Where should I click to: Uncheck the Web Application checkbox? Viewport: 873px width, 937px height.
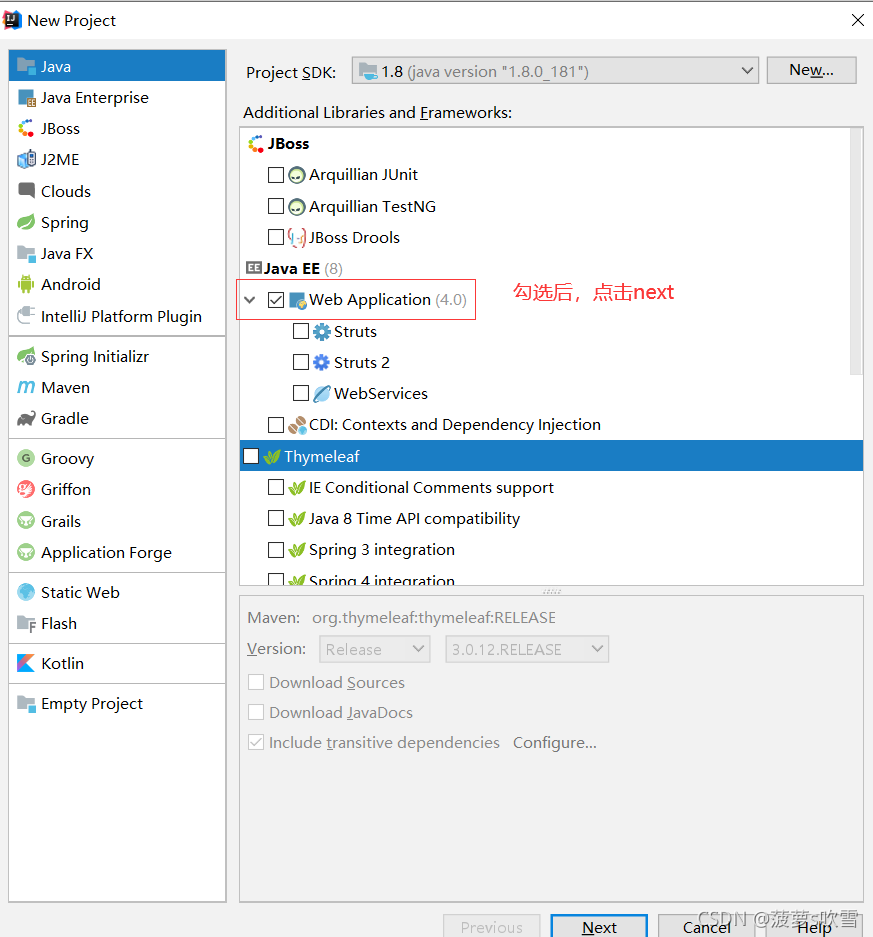[x=276, y=300]
